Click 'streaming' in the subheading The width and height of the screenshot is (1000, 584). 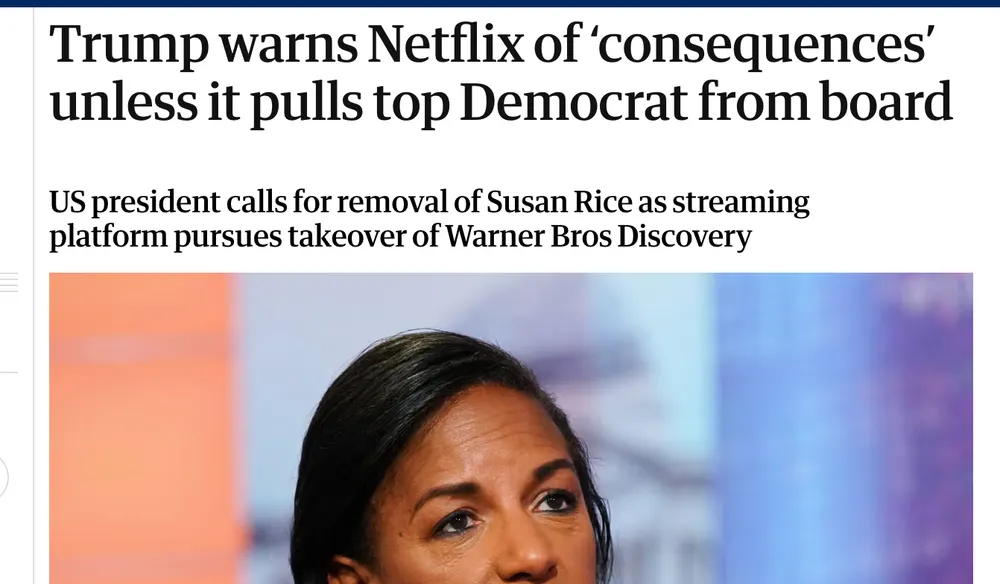click(741, 204)
